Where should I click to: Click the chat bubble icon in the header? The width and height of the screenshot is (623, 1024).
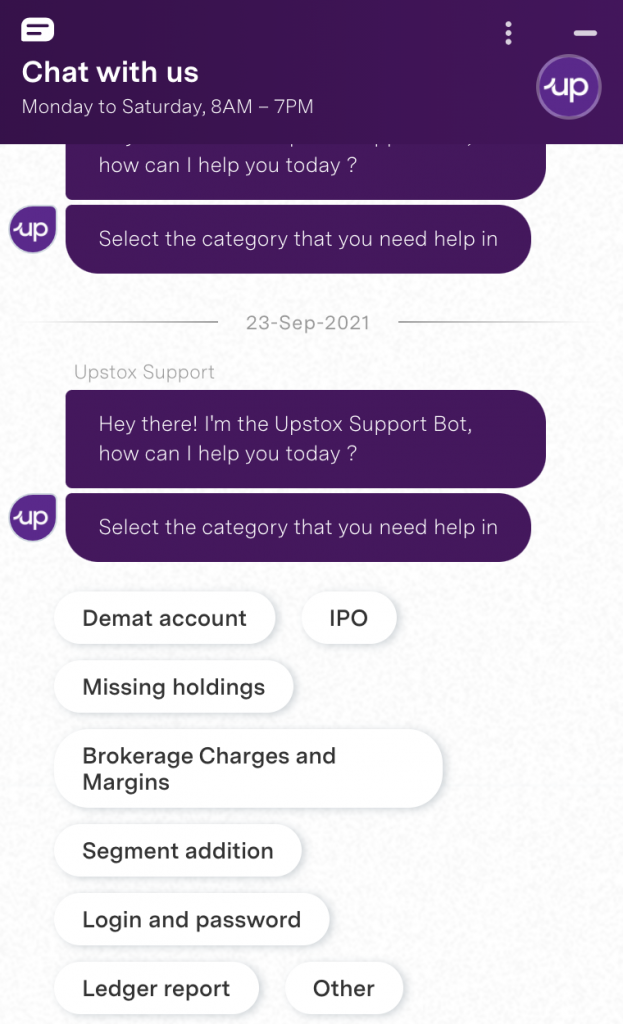[x=38, y=29]
